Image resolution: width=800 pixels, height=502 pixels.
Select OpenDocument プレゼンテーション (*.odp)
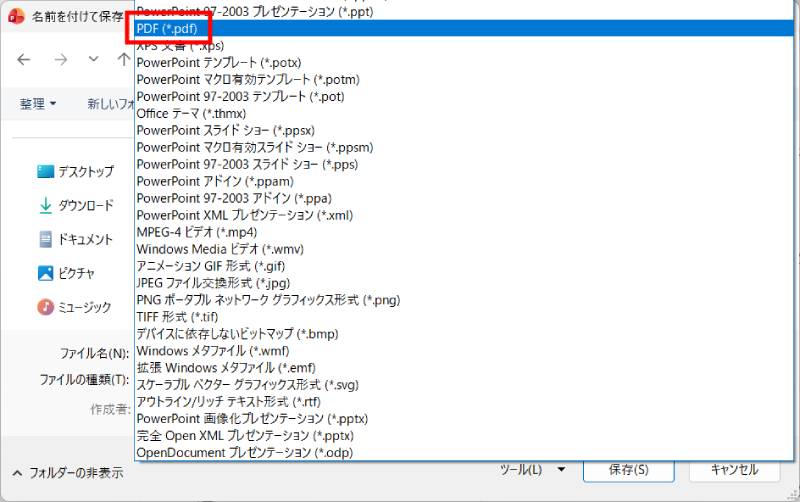click(464, 452)
